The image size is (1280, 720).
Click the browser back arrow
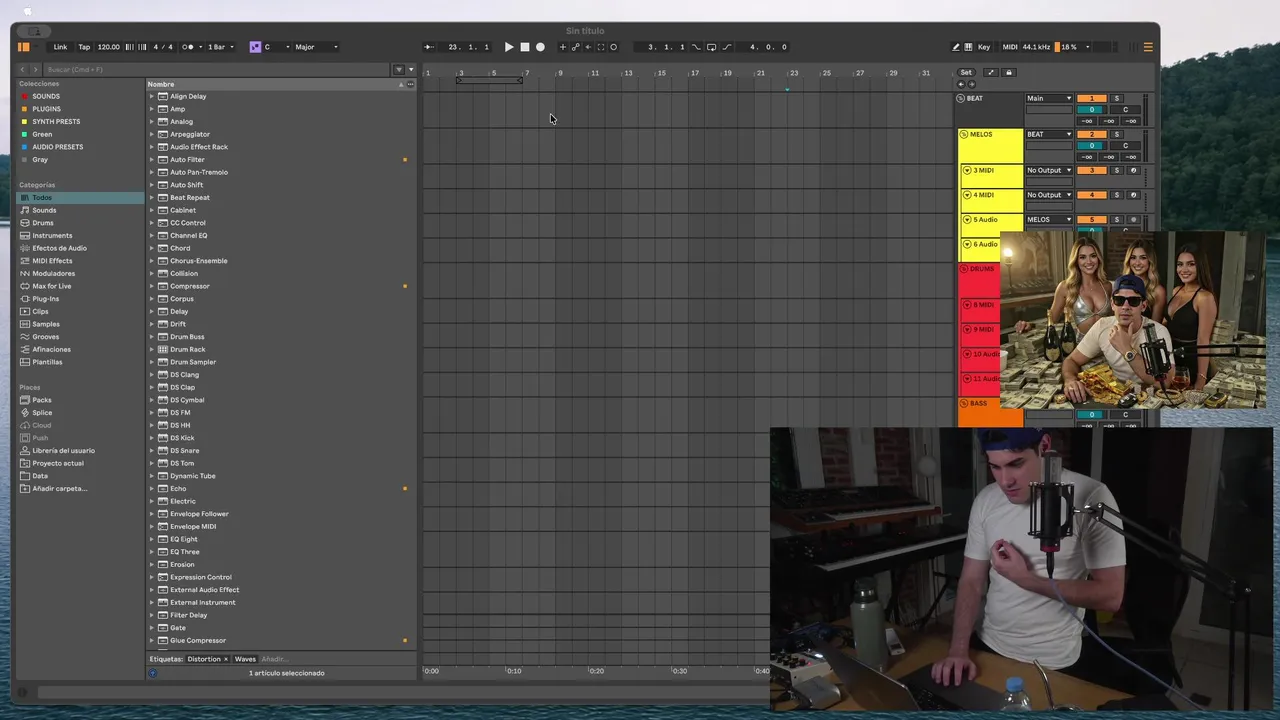pos(23,69)
